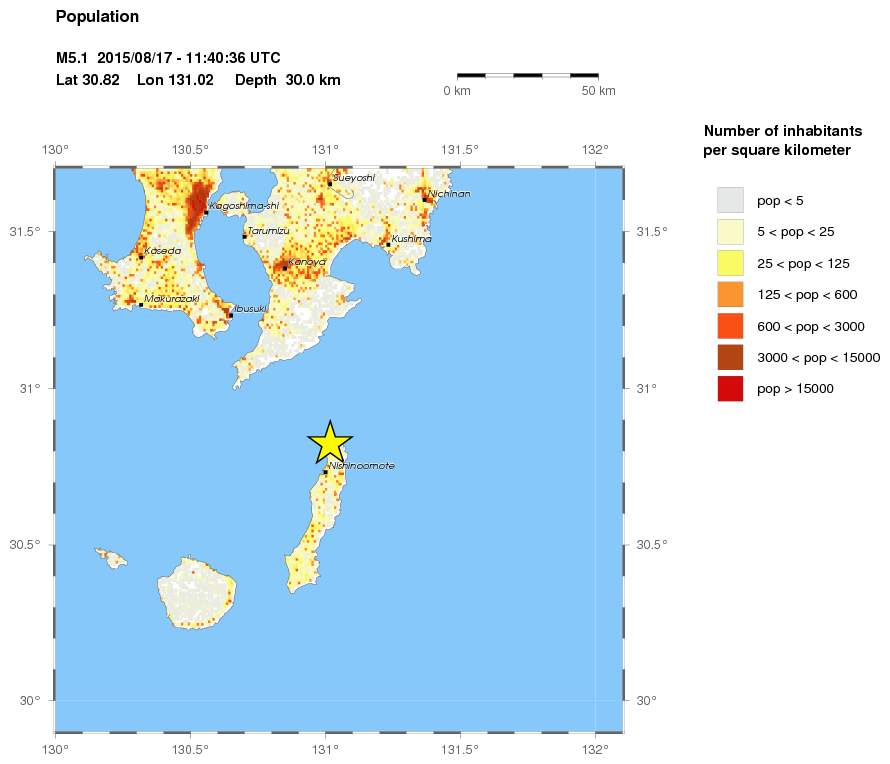The height and width of the screenshot is (764, 890).
Task: Select the '125 < pop < 600' orange swatch
Action: 730,294
